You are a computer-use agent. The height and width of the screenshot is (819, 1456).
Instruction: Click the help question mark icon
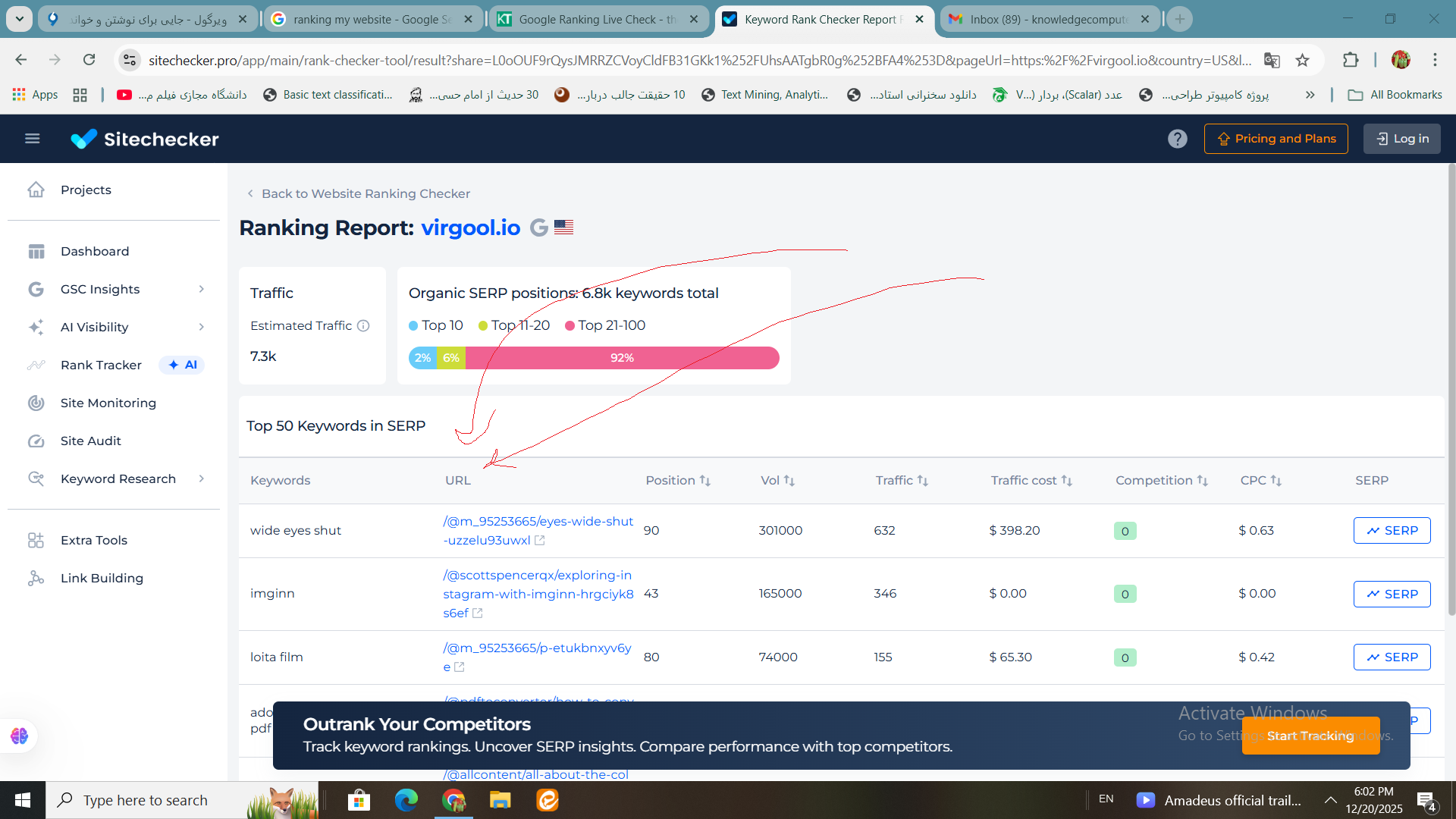1177,139
